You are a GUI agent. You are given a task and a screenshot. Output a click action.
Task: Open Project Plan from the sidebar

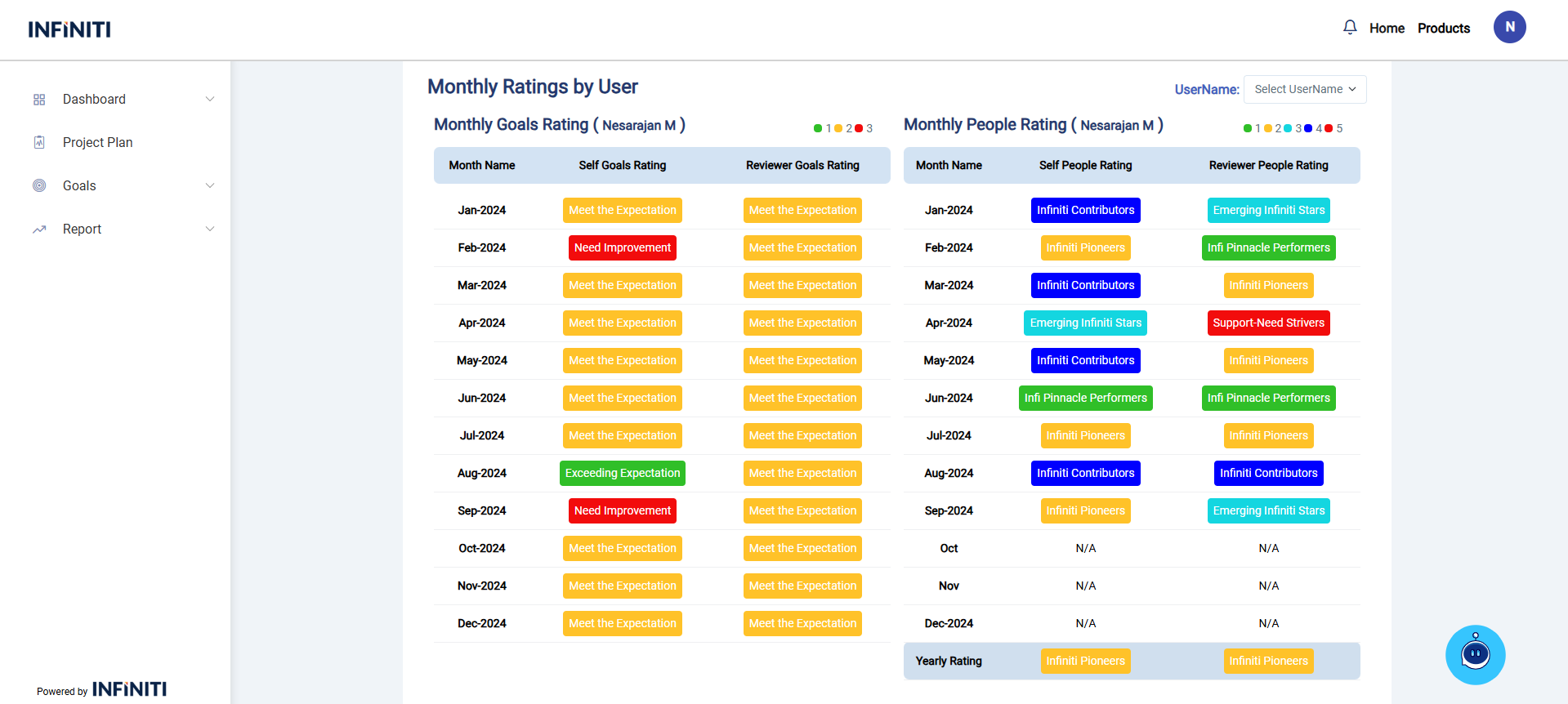97,142
